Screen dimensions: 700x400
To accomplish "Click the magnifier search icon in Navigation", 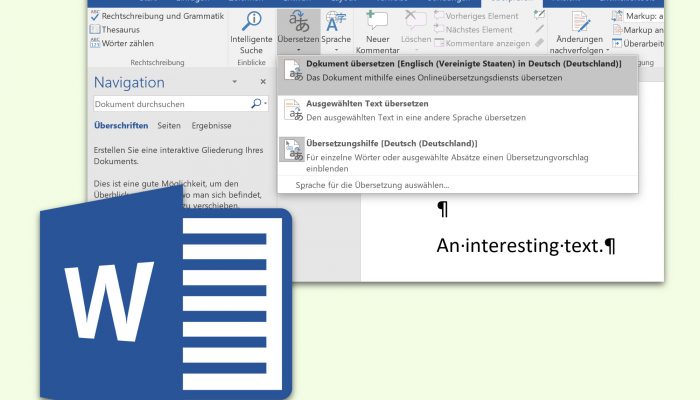I will click(256, 104).
